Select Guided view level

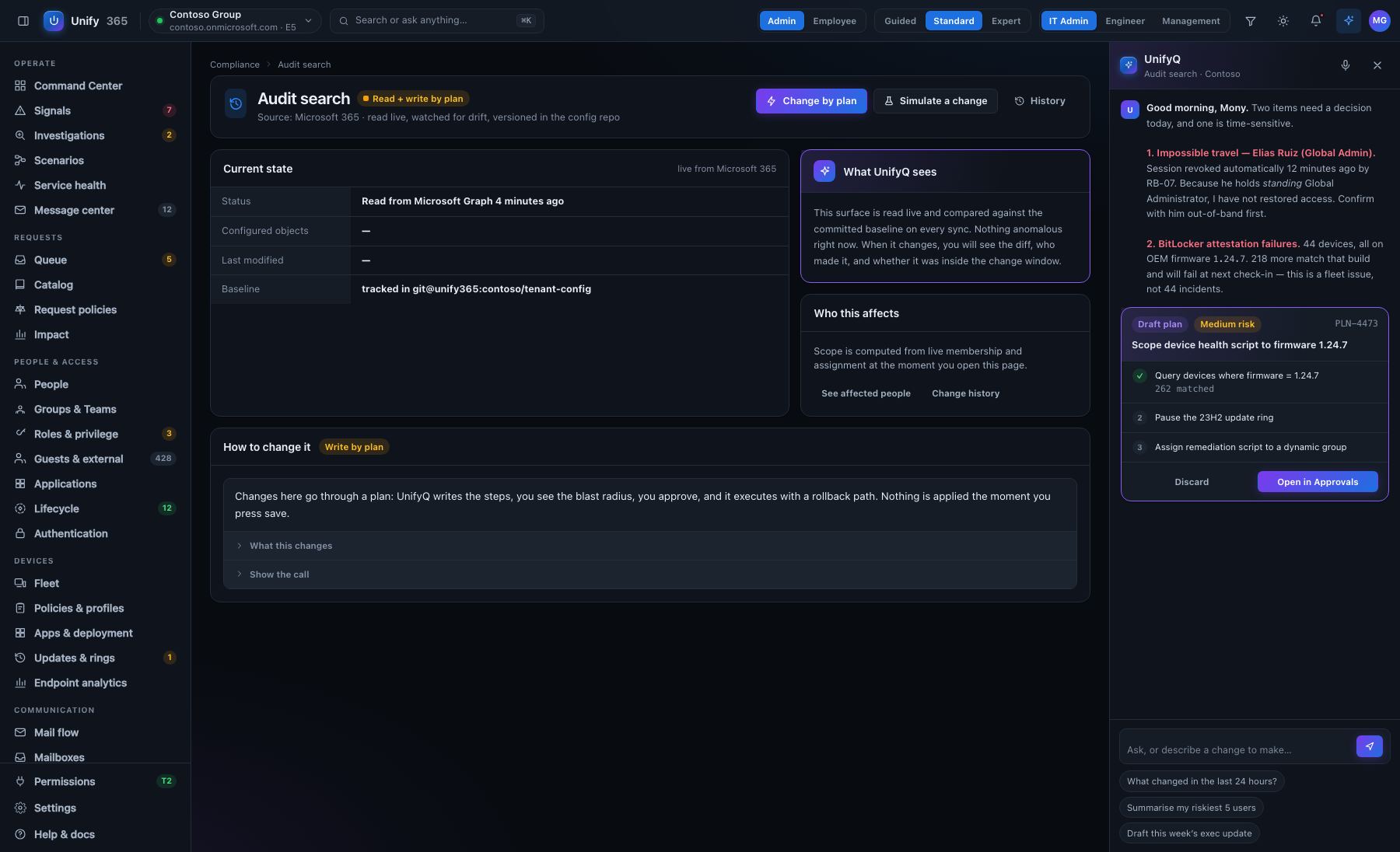pos(900,21)
